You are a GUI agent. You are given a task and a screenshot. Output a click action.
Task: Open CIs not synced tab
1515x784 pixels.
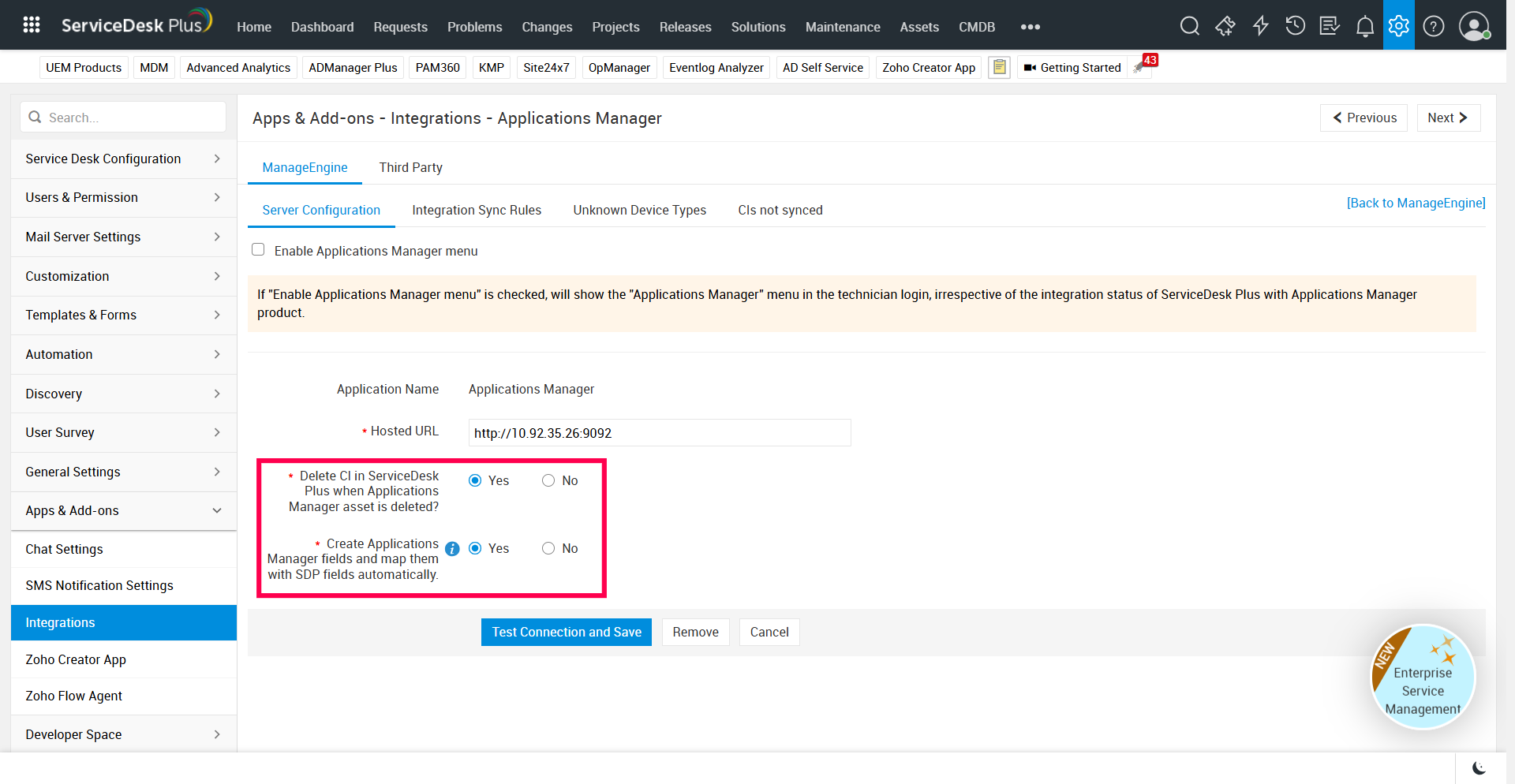click(780, 210)
